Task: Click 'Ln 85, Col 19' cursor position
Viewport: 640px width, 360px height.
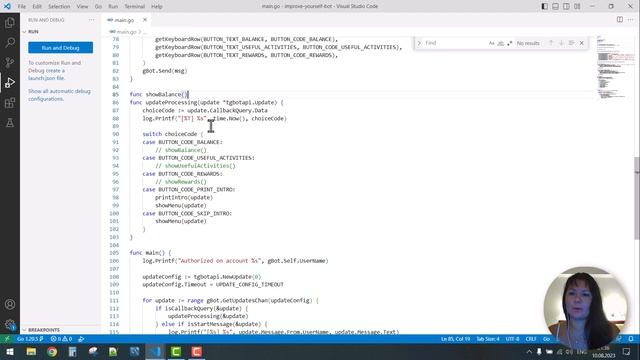Action: click(x=455, y=339)
